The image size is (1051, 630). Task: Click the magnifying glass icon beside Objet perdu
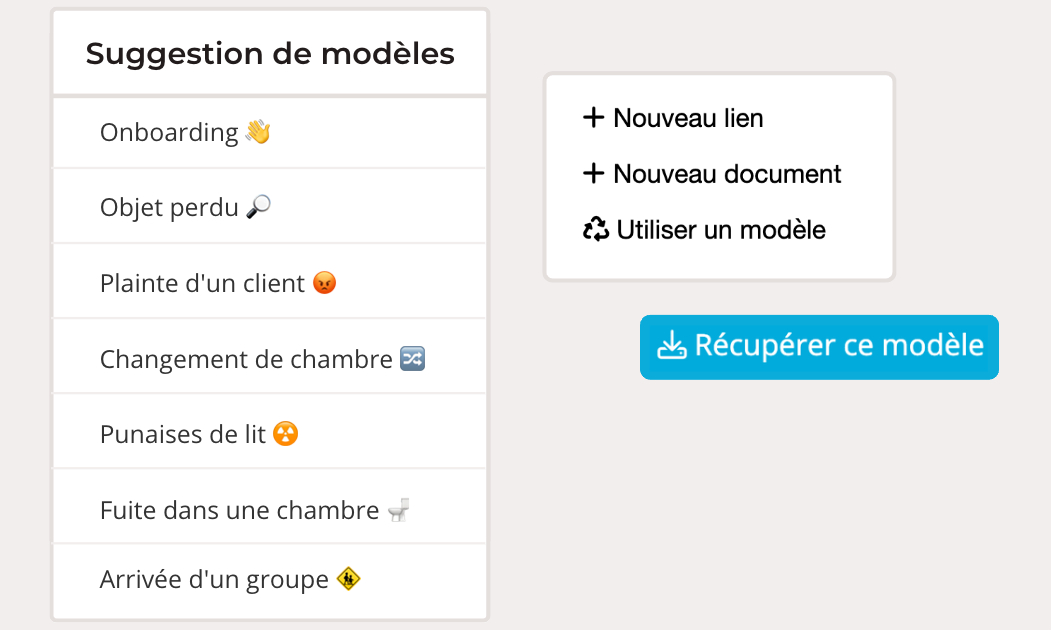point(258,207)
